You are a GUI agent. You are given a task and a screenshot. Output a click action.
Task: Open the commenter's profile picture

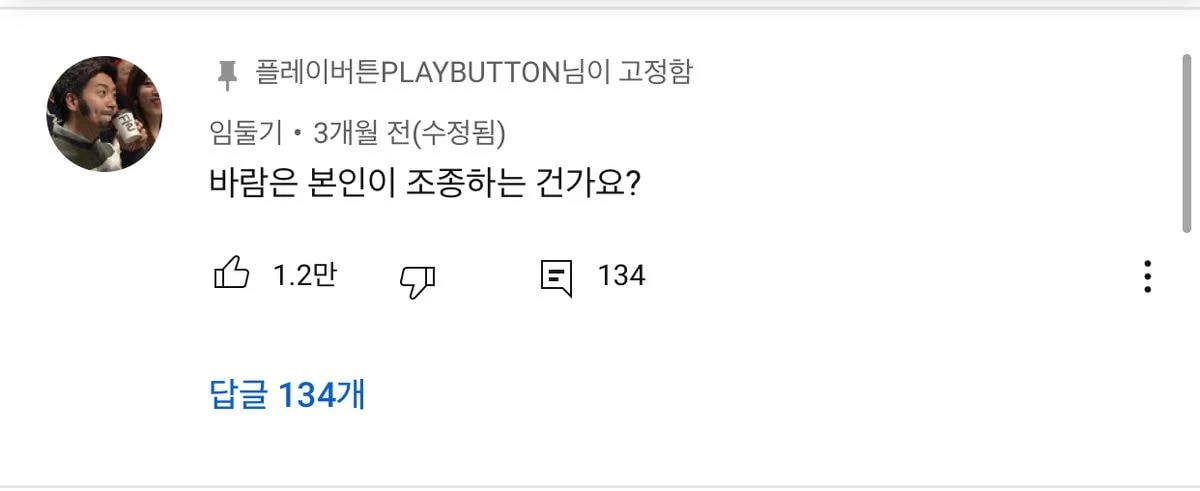point(104,113)
